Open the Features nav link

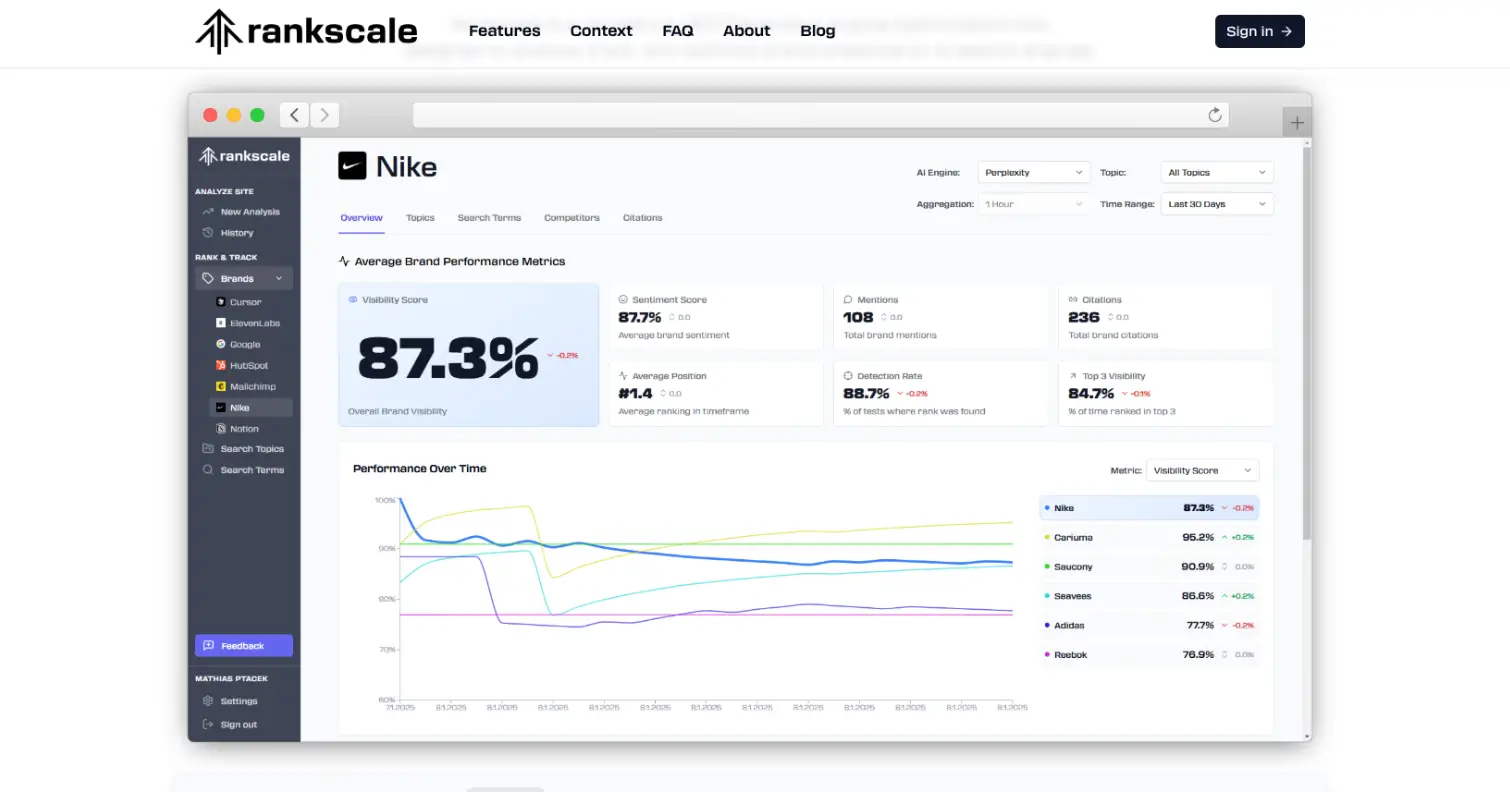(x=504, y=31)
